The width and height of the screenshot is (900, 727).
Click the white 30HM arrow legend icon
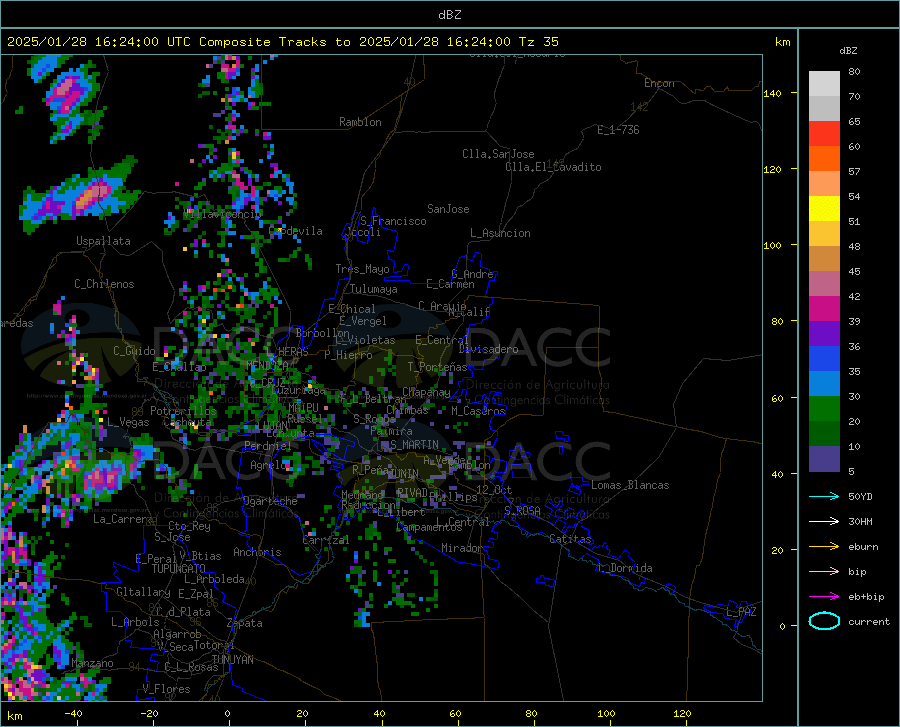pyautogui.click(x=824, y=522)
